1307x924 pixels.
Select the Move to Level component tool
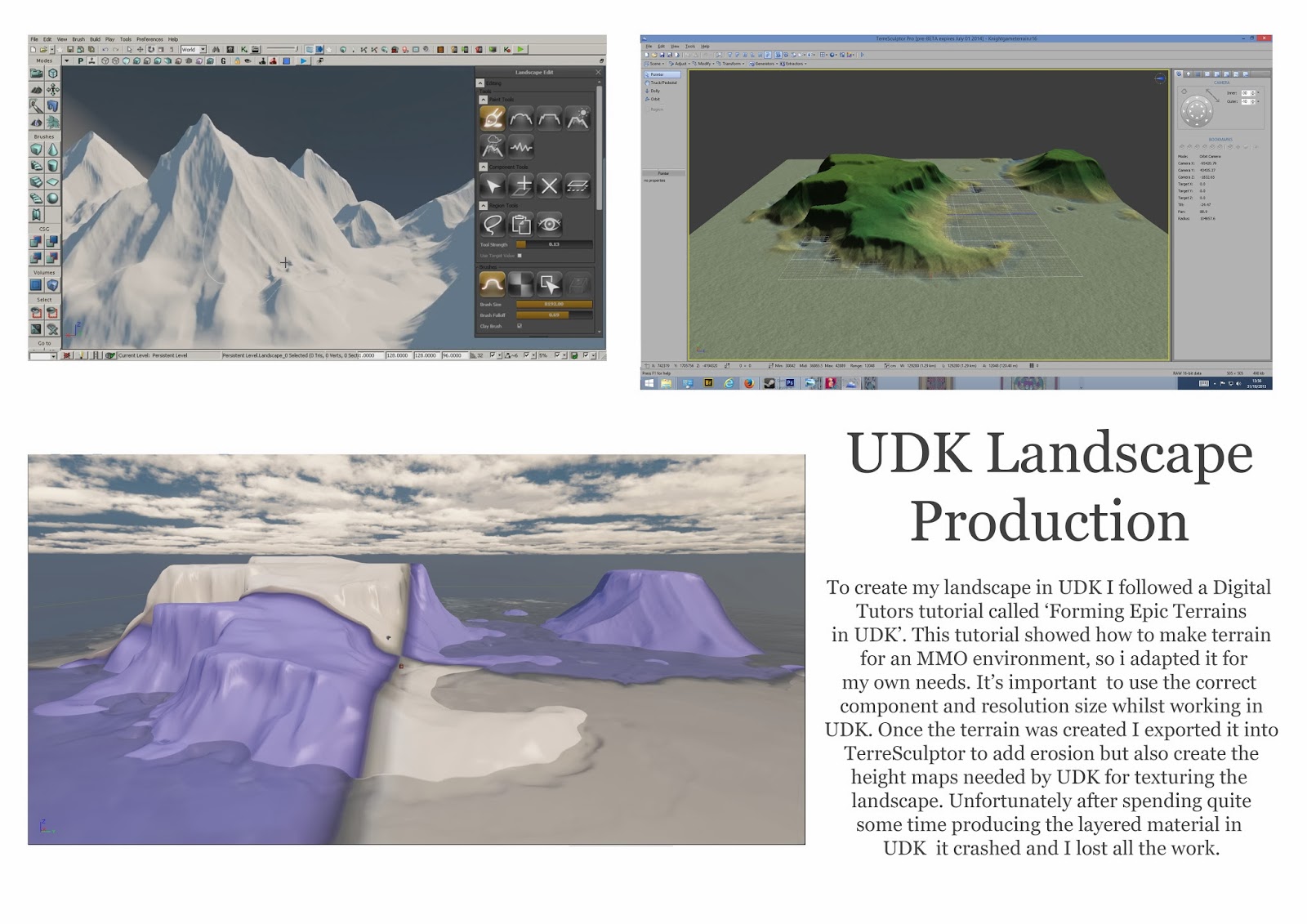pyautogui.click(x=578, y=185)
